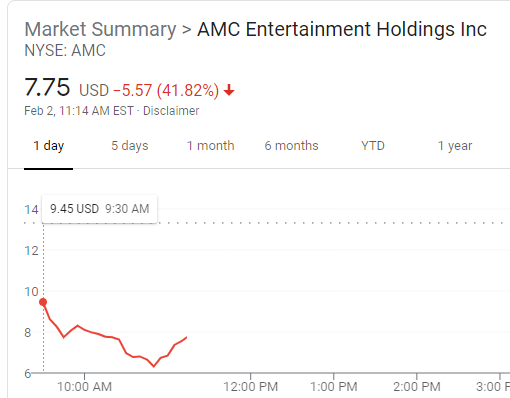Click the -5.57 (41.82%) change value
This screenshot has width=510, height=398.
pos(166,90)
